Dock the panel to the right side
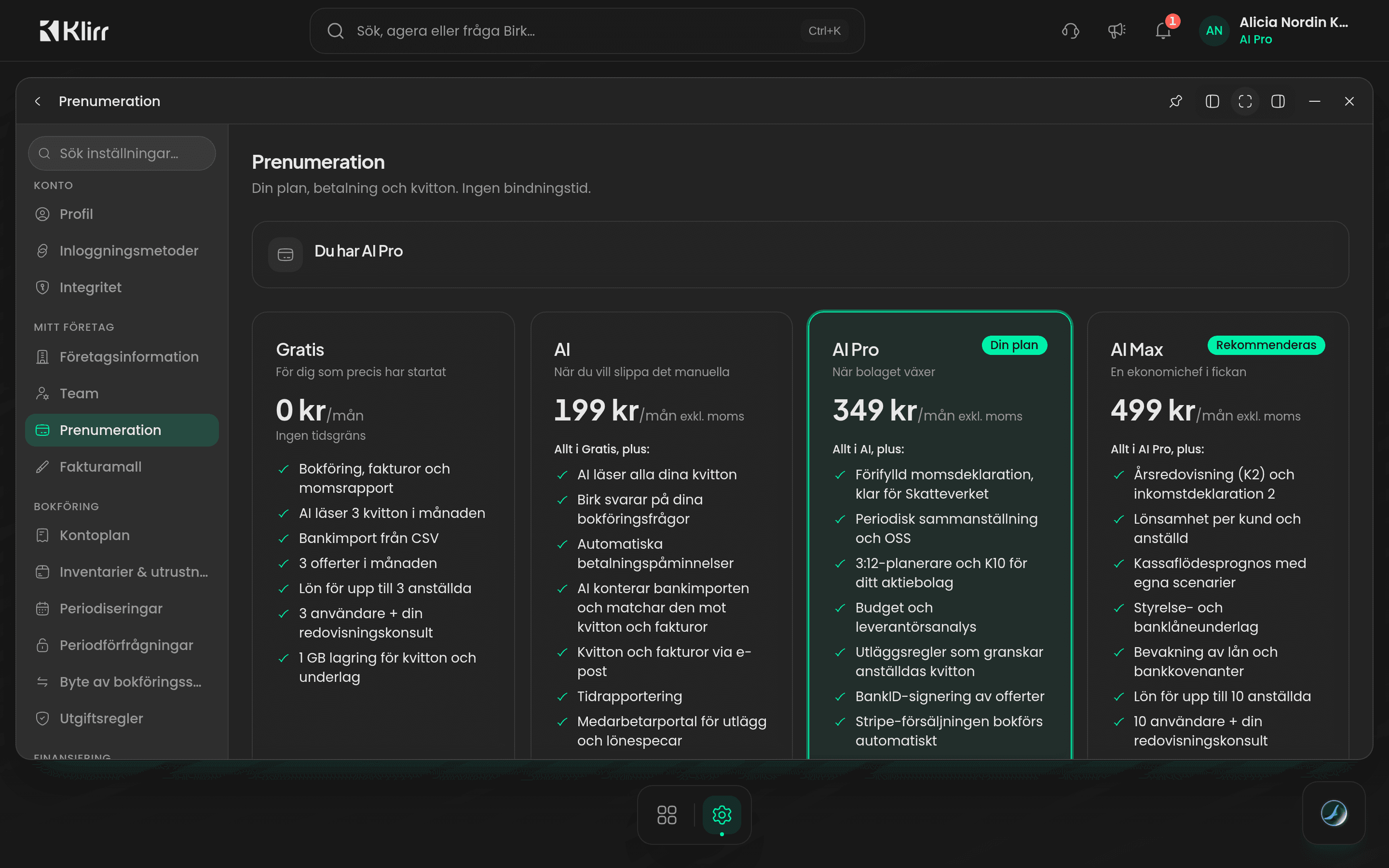 tap(1278, 101)
